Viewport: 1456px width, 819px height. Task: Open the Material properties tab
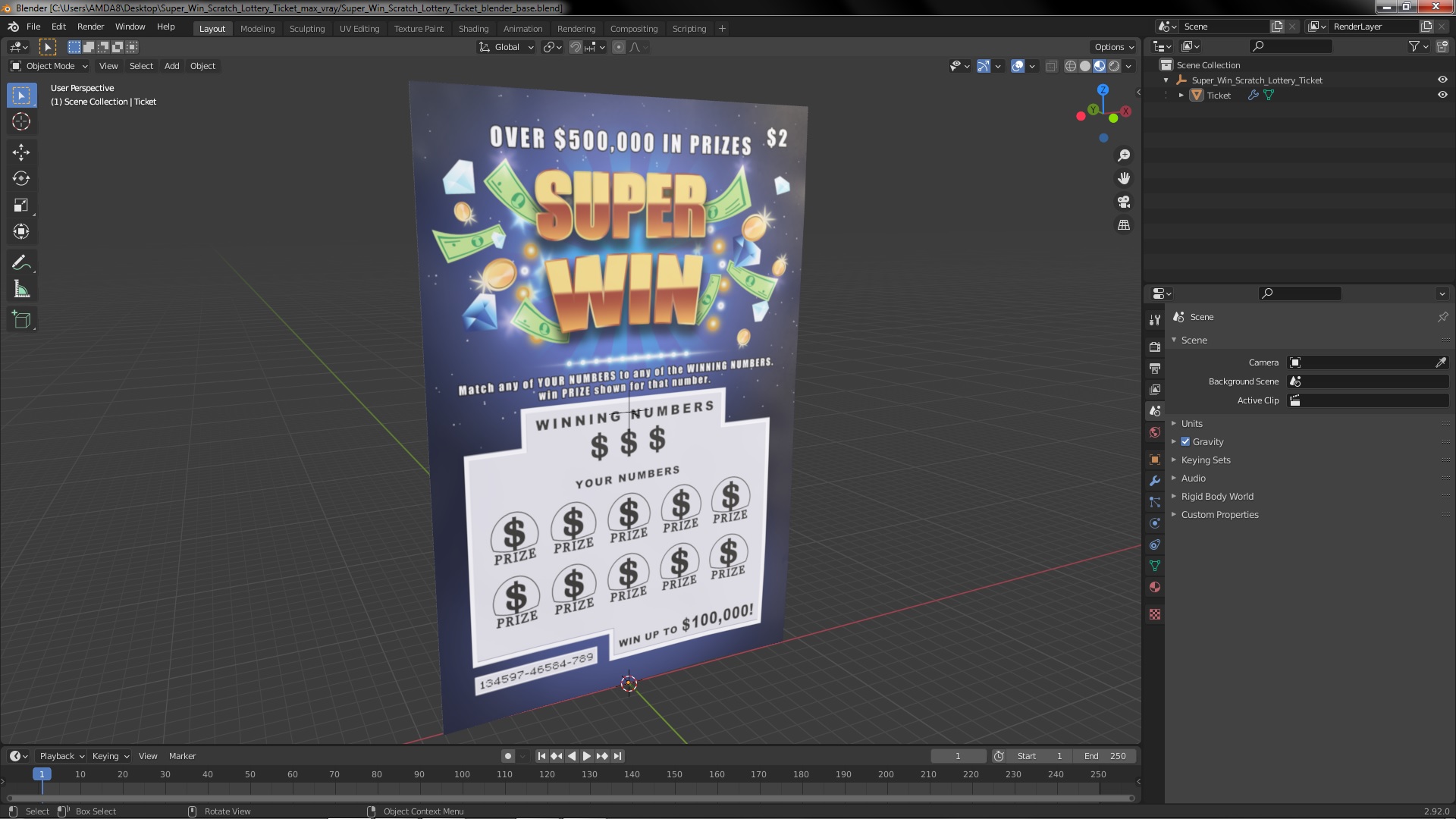(1155, 587)
